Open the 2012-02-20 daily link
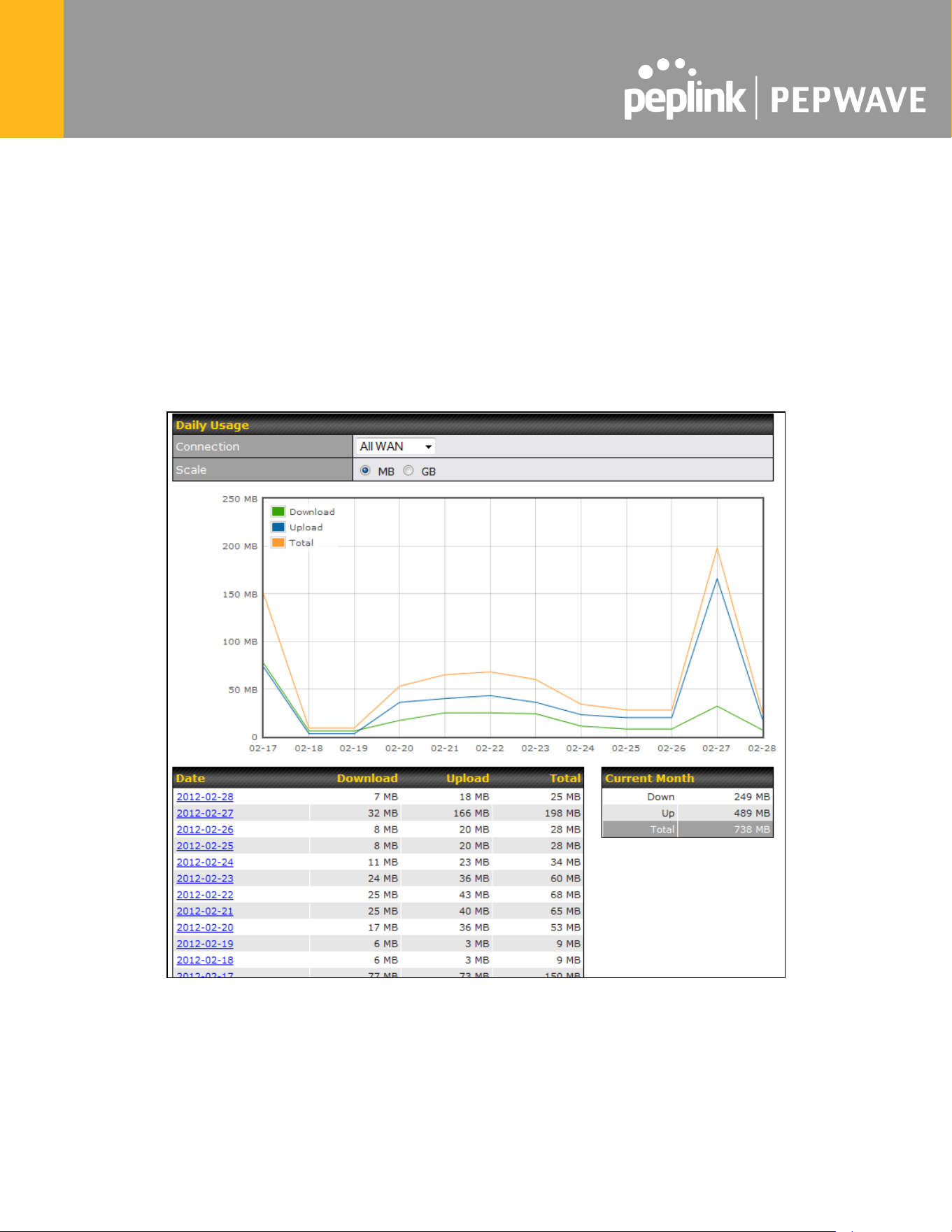 coord(205,928)
